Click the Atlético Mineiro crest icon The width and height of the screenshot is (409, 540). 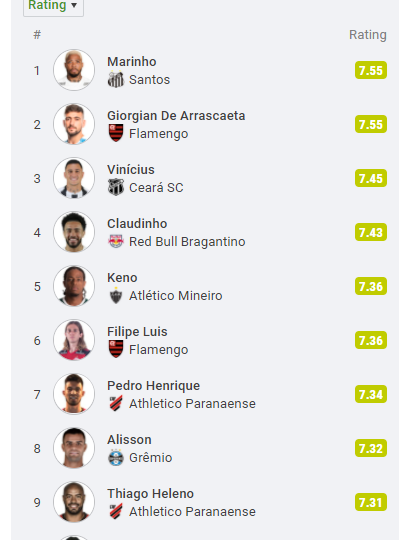[x=116, y=295]
